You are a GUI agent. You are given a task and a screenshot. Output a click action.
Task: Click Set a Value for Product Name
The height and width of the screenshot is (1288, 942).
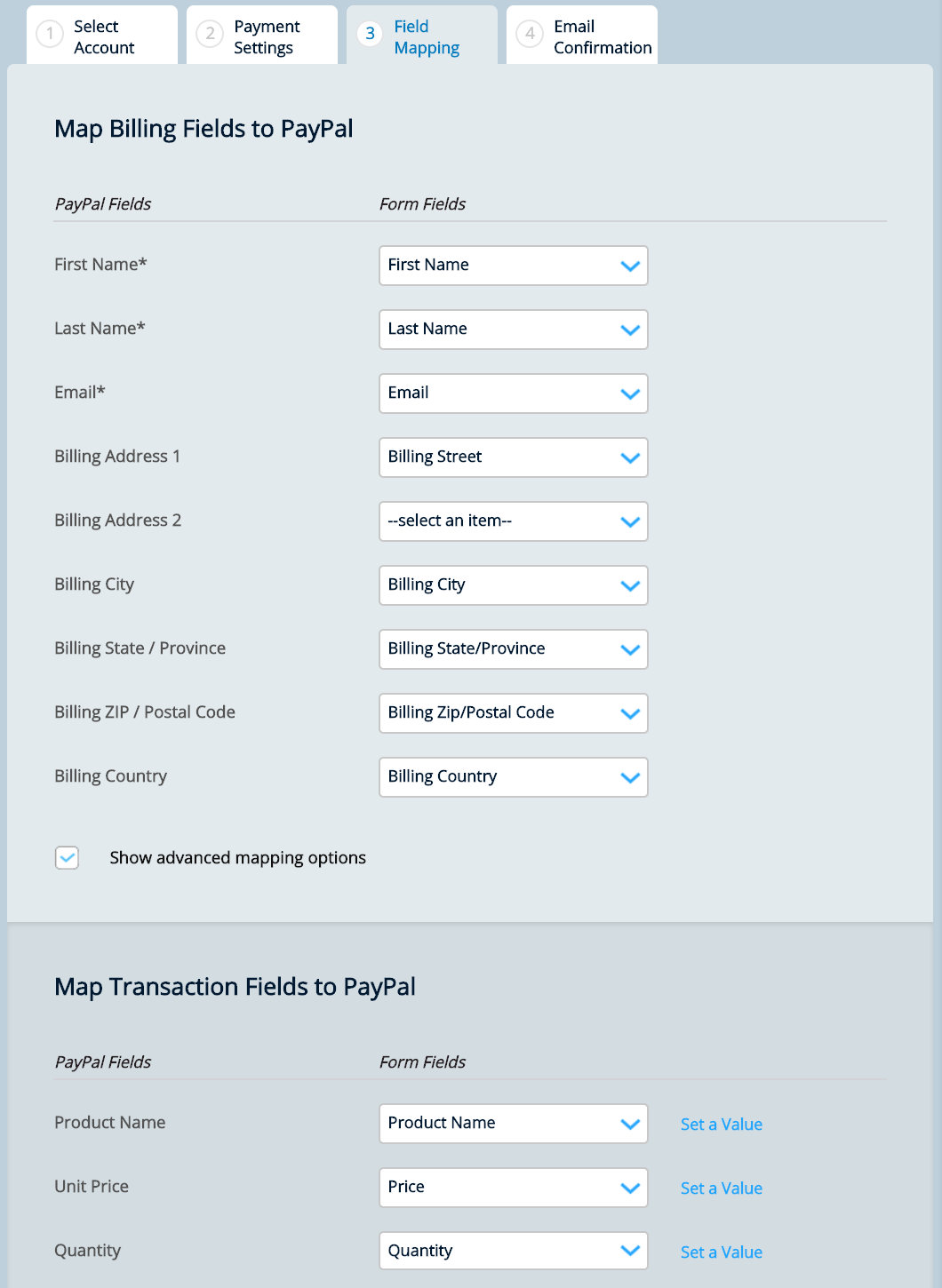pos(721,1124)
